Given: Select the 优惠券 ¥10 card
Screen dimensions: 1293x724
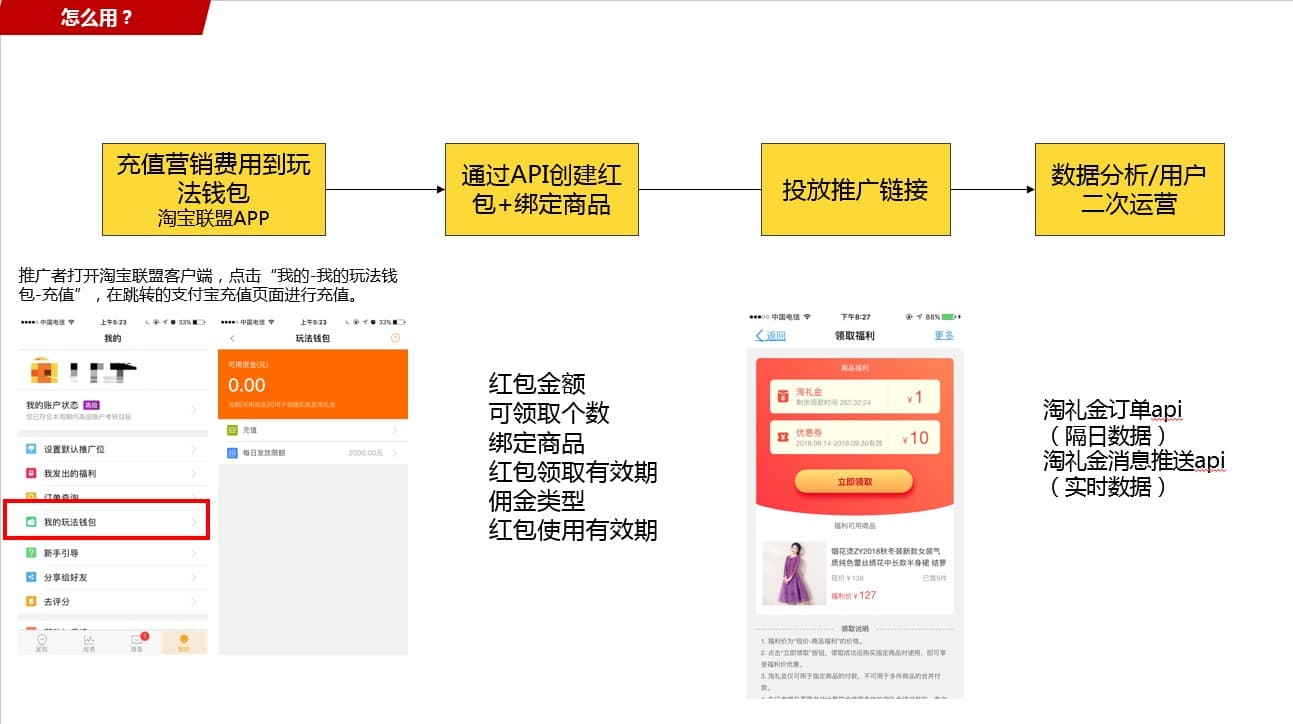Looking at the screenshot, I should coord(854,437).
